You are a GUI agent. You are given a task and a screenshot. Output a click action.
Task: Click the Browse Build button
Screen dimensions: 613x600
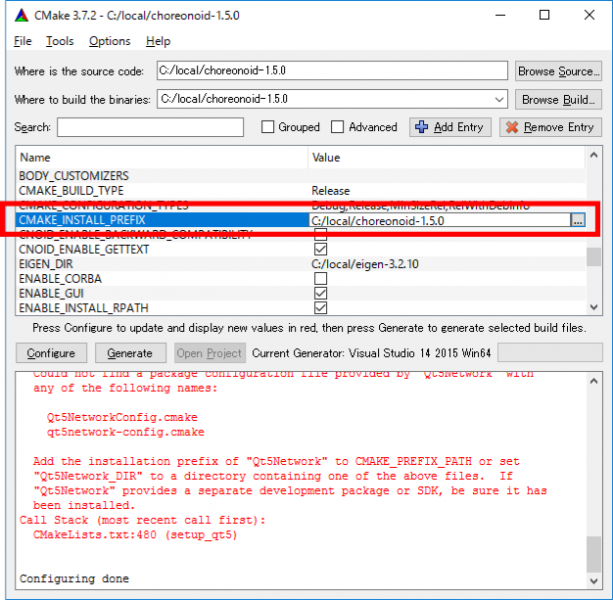click(558, 99)
